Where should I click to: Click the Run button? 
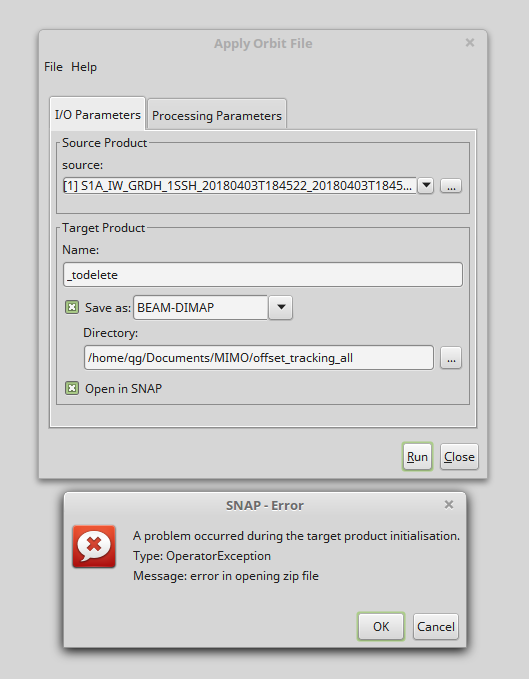click(x=417, y=457)
